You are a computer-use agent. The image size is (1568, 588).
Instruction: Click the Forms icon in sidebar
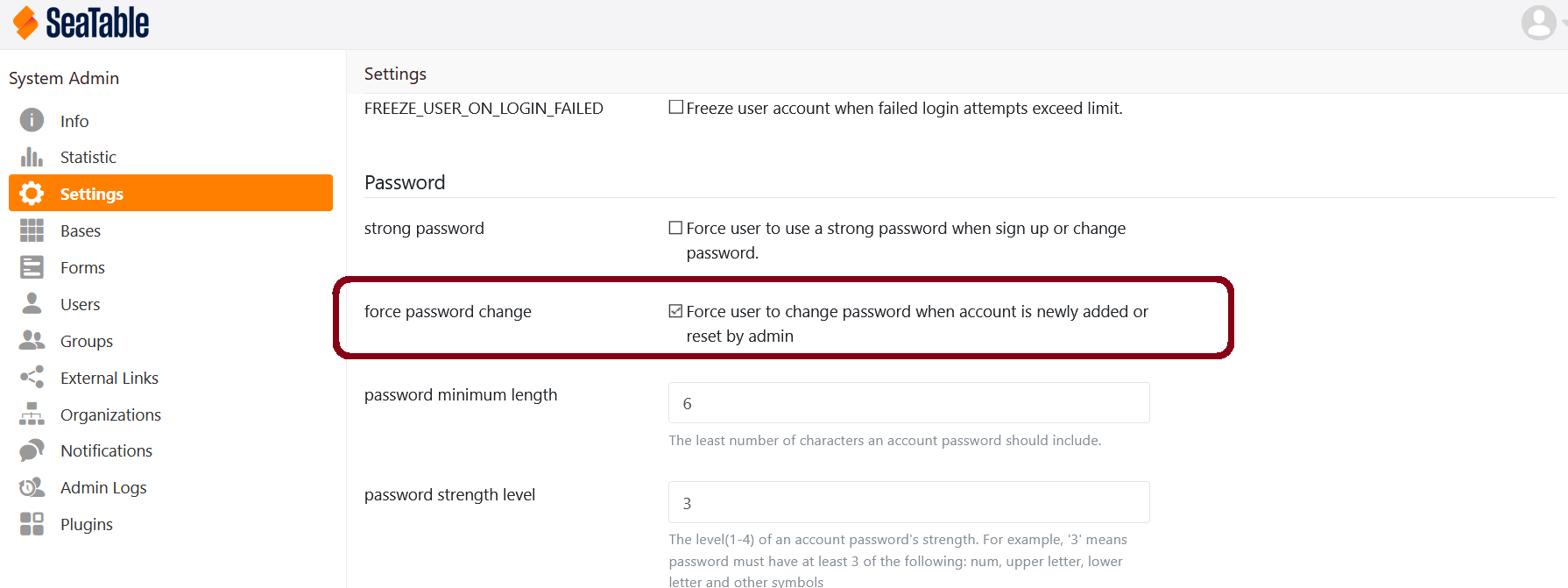32,267
